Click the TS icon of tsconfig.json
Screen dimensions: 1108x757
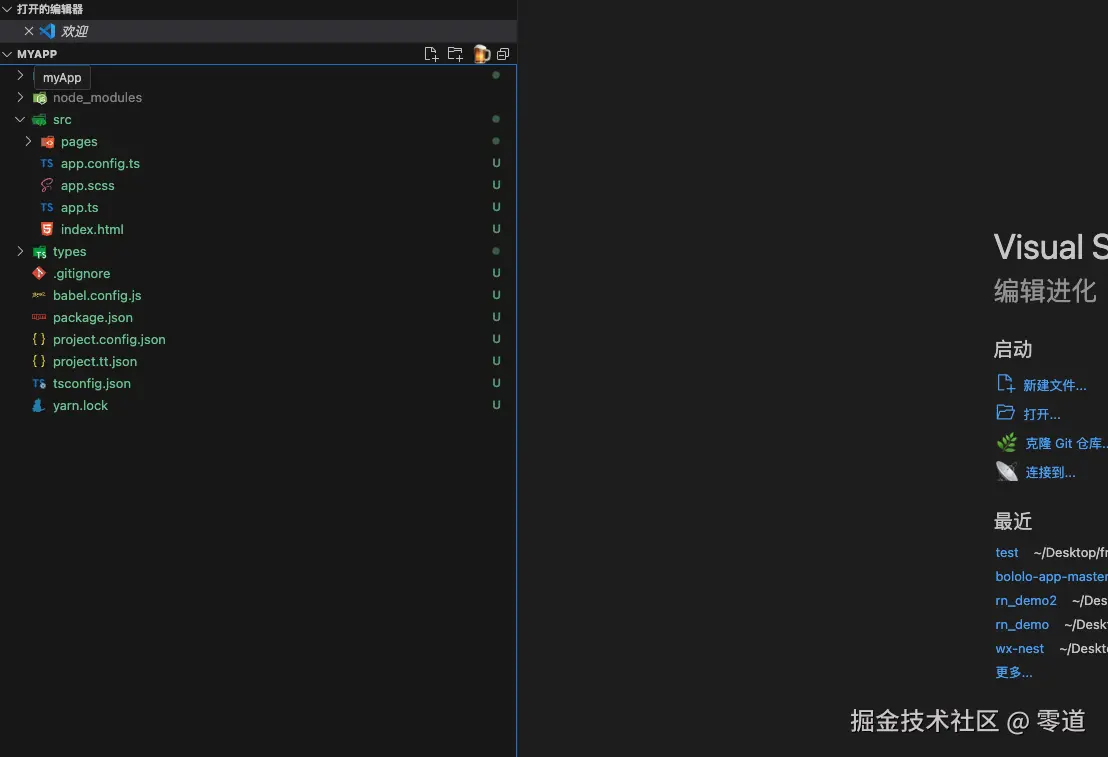tap(39, 383)
